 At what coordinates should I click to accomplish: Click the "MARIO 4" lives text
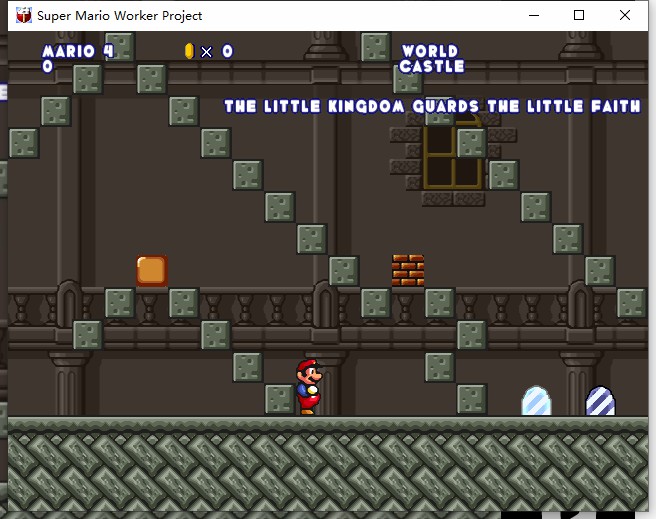pos(78,51)
